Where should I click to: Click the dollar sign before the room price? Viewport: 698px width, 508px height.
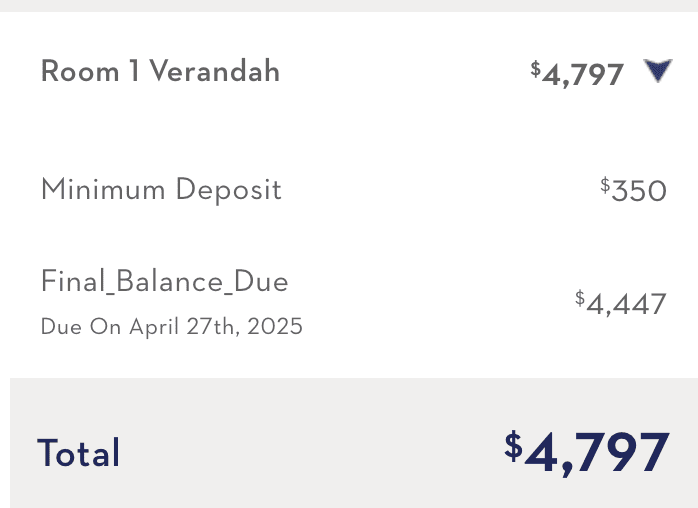[535, 69]
